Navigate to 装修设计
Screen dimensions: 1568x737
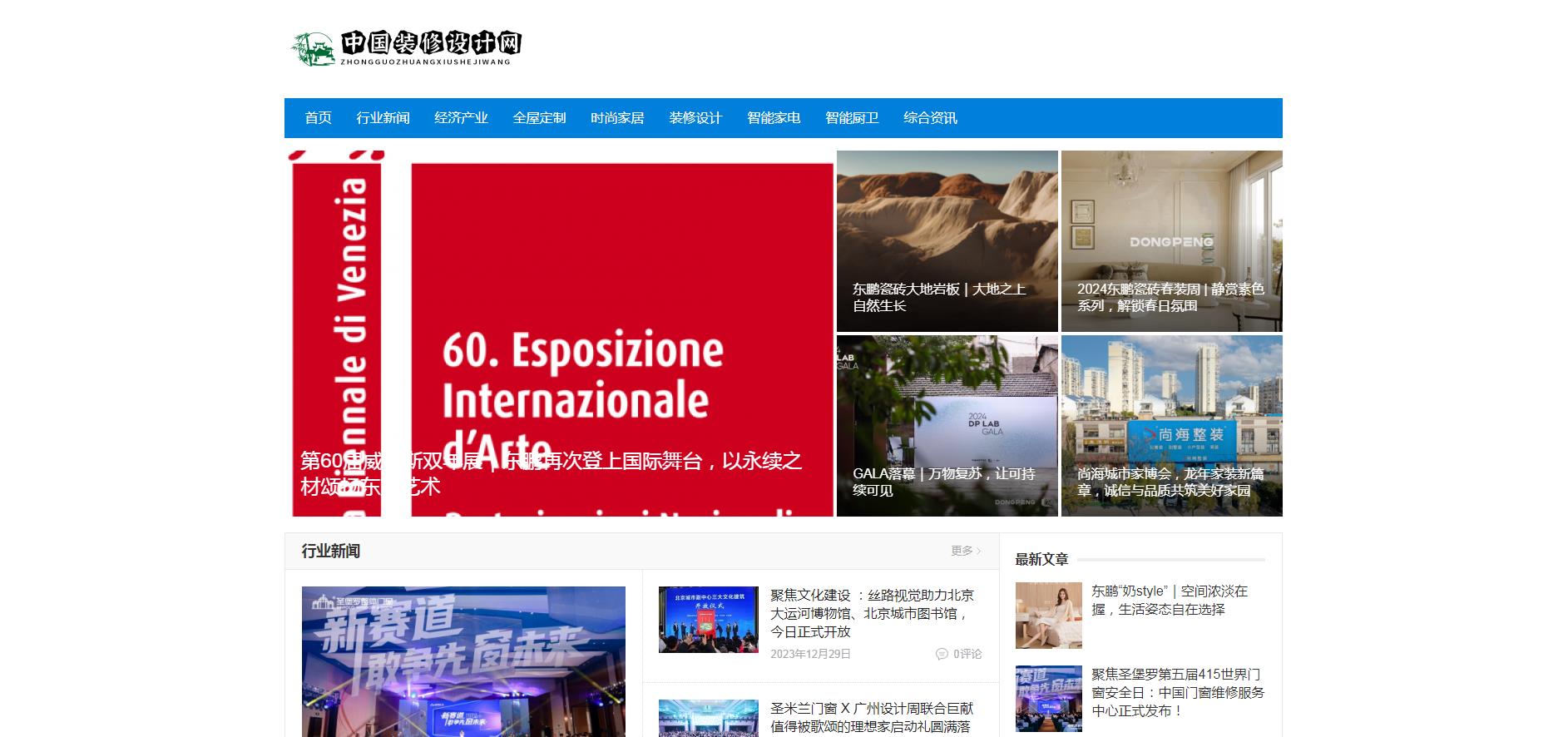[x=695, y=118]
